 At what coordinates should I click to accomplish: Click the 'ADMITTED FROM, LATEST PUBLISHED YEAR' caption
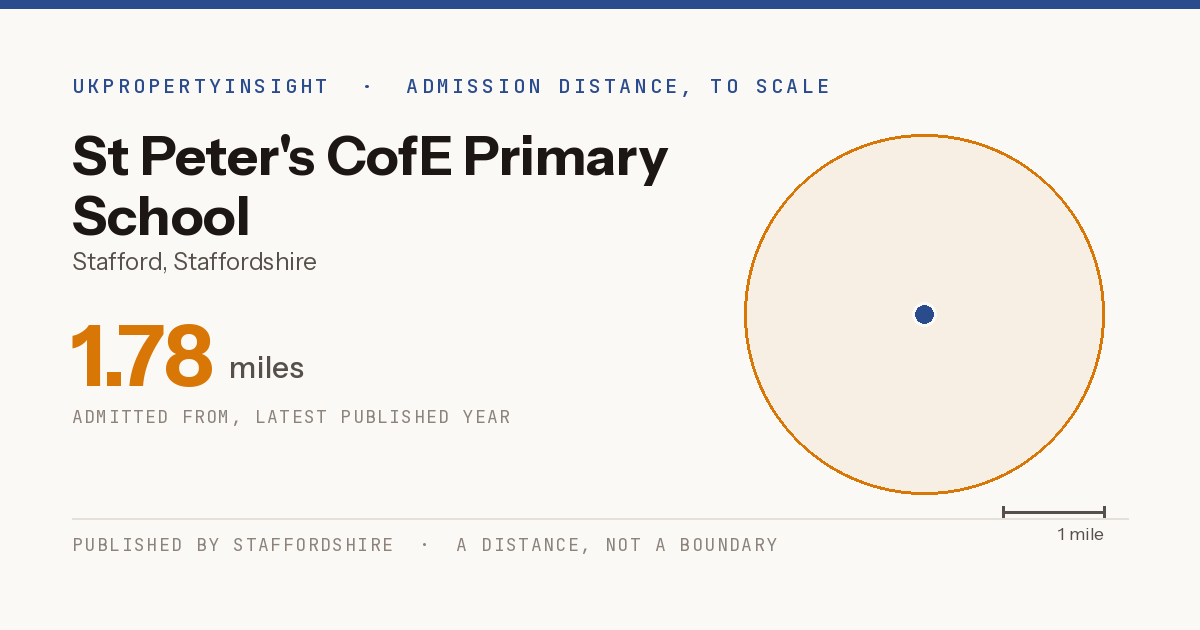click(292, 417)
